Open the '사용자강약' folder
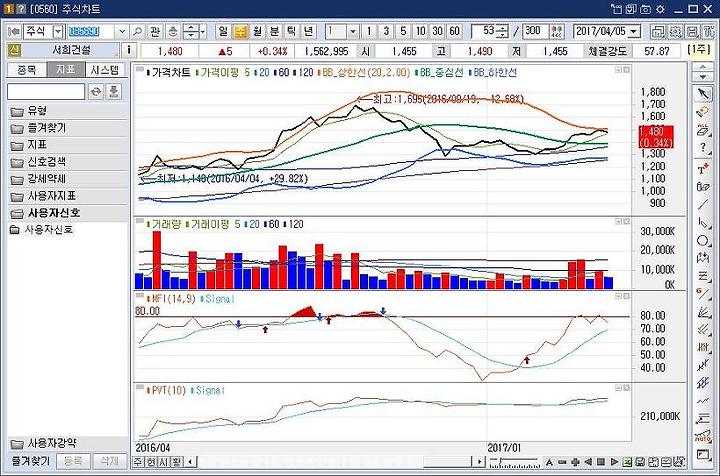Image resolution: width=720 pixels, height=476 pixels. coord(67,443)
